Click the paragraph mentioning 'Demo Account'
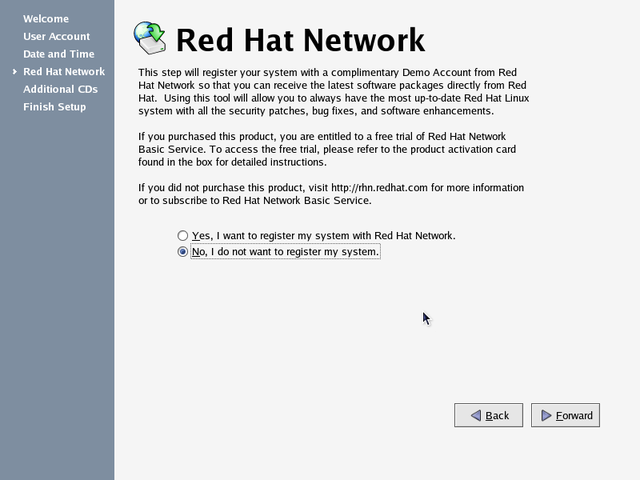 (333, 91)
